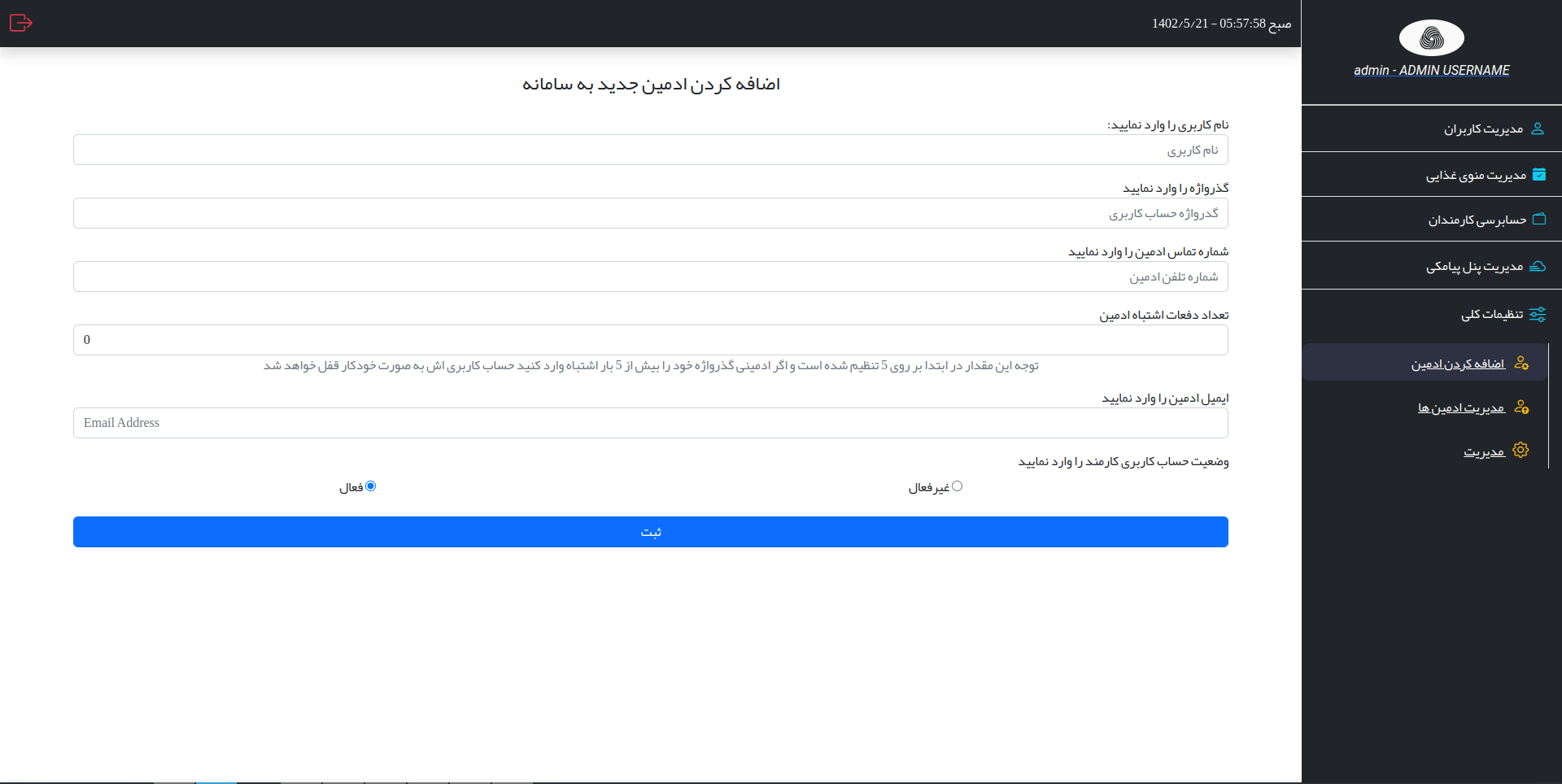
Task: Click the user icon beside مدیریت کاربران
Action: 1538,128
